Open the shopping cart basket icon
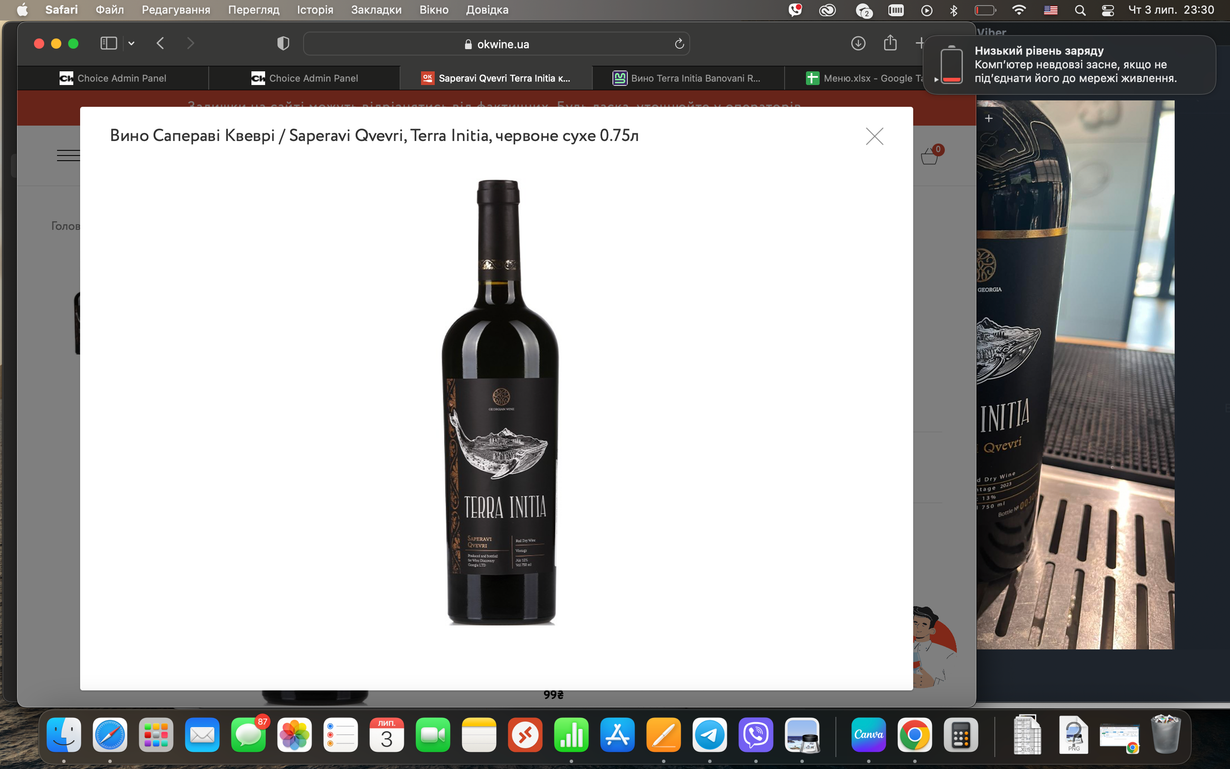Image resolution: width=1230 pixels, height=769 pixels. point(930,156)
